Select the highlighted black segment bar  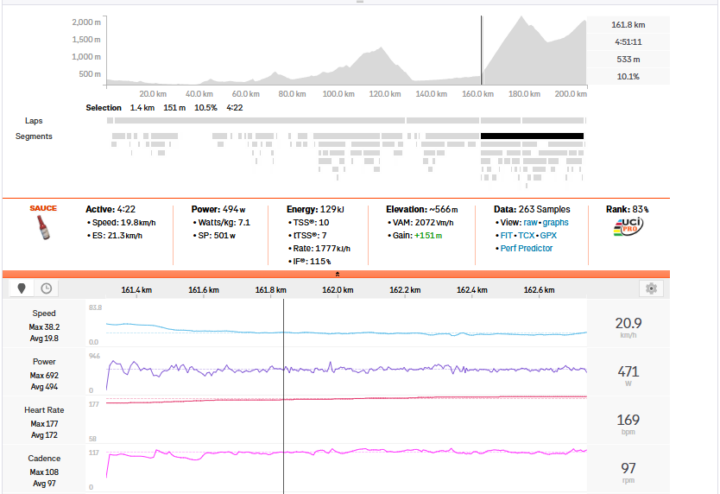click(x=532, y=135)
